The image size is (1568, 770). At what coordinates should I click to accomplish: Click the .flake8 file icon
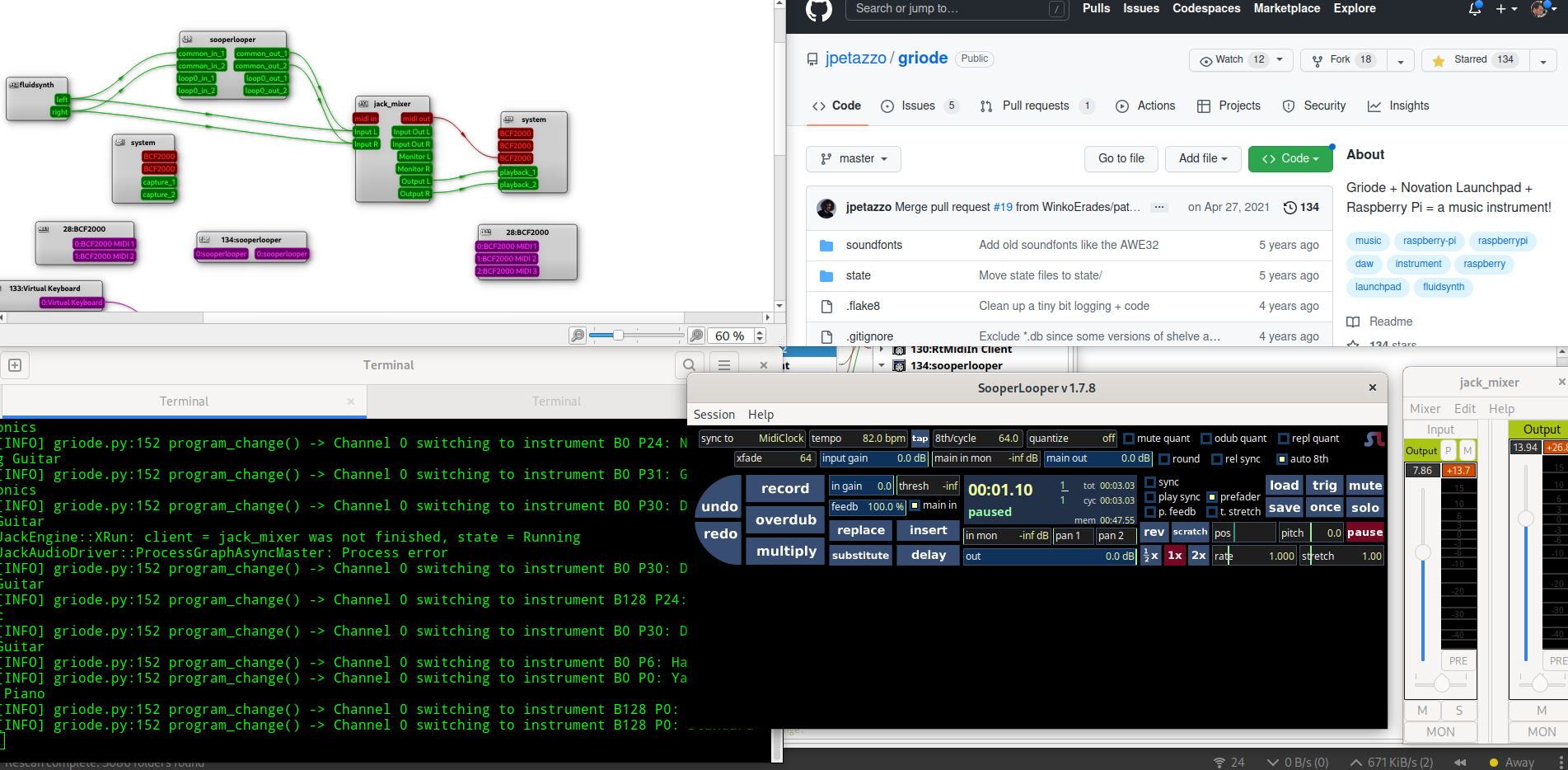click(826, 307)
